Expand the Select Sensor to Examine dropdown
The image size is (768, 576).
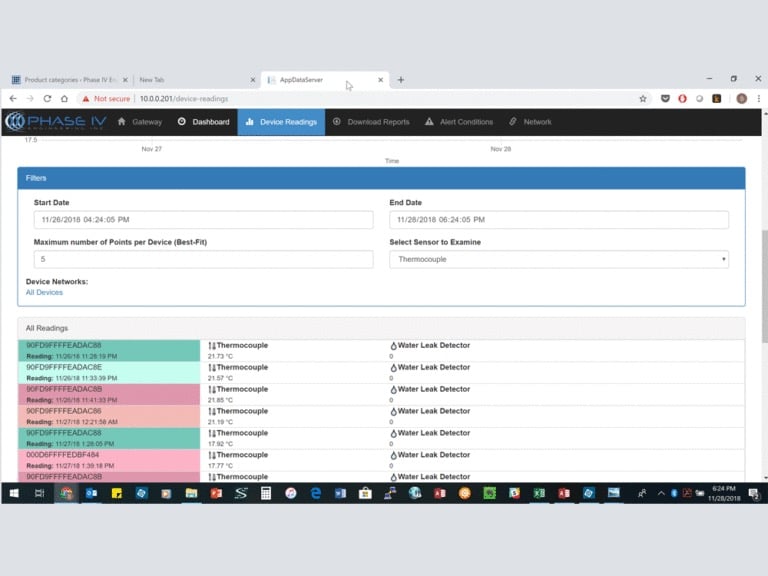pos(559,260)
